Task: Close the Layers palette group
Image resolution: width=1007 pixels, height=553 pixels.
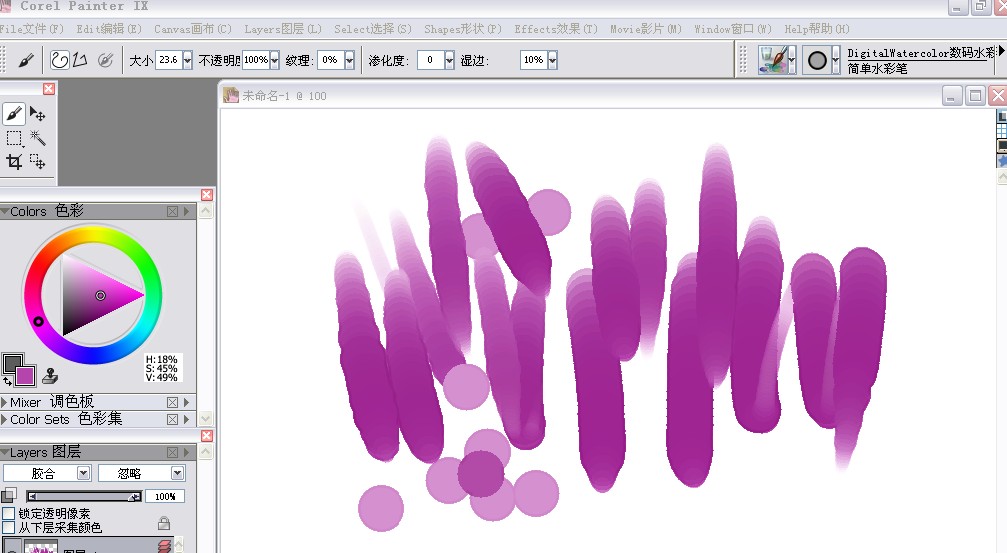Action: [x=207, y=435]
